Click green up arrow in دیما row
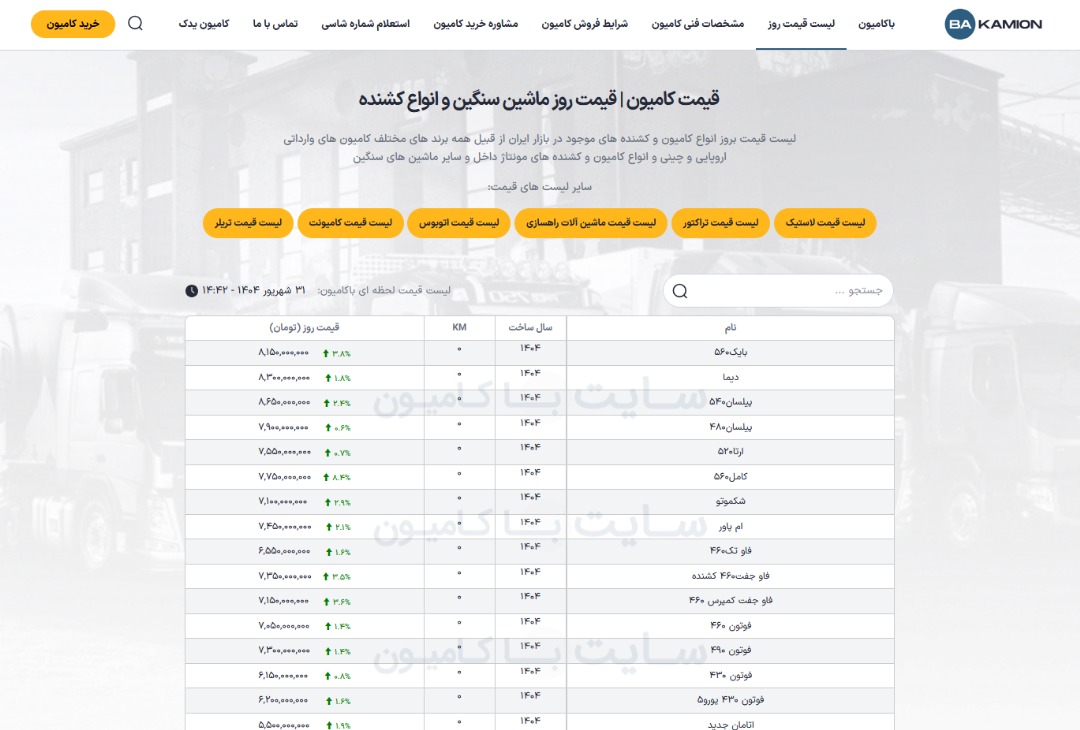 pyautogui.click(x=326, y=378)
